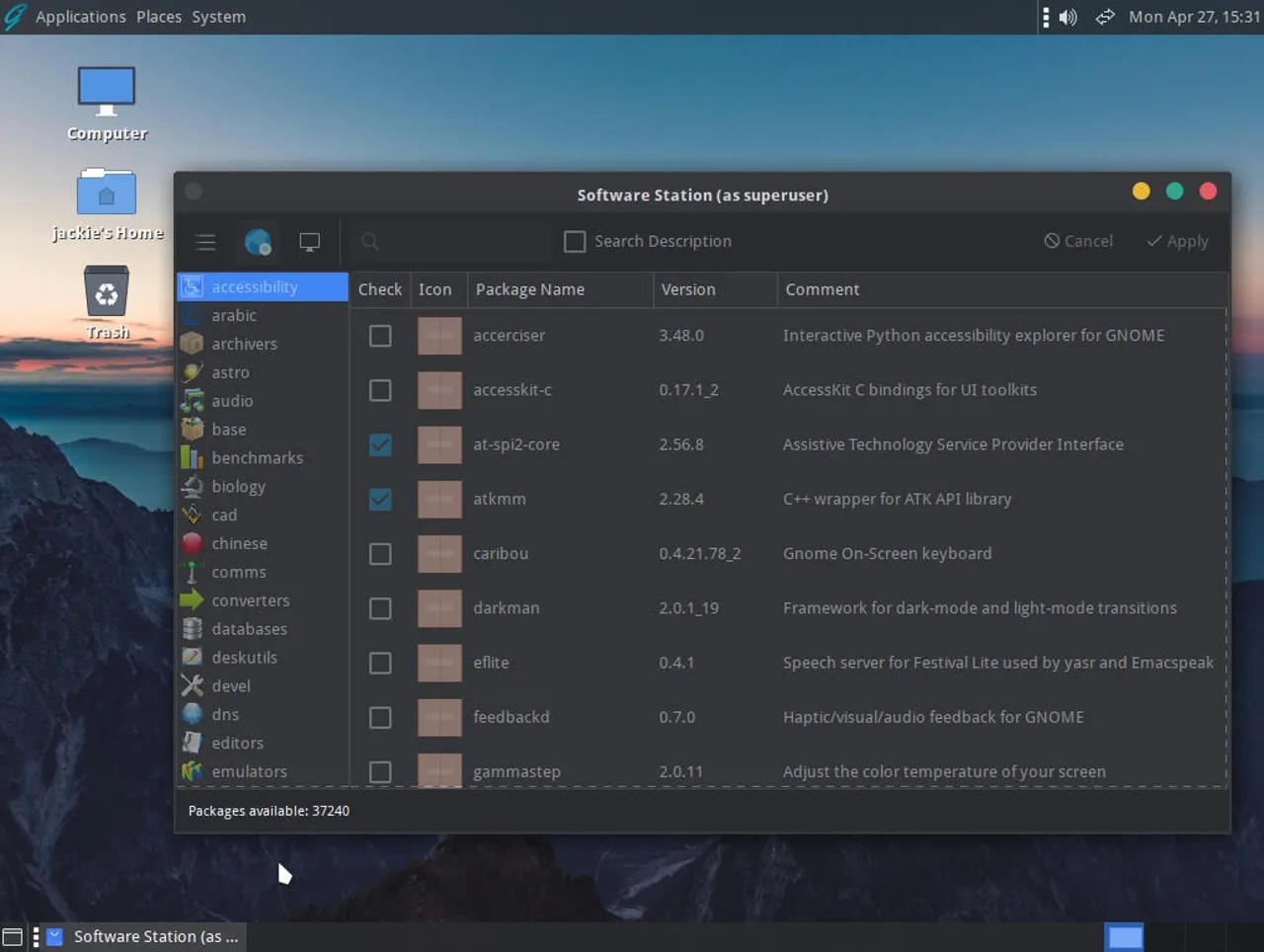Open the clock showing Mon Apr 27

point(1194,17)
